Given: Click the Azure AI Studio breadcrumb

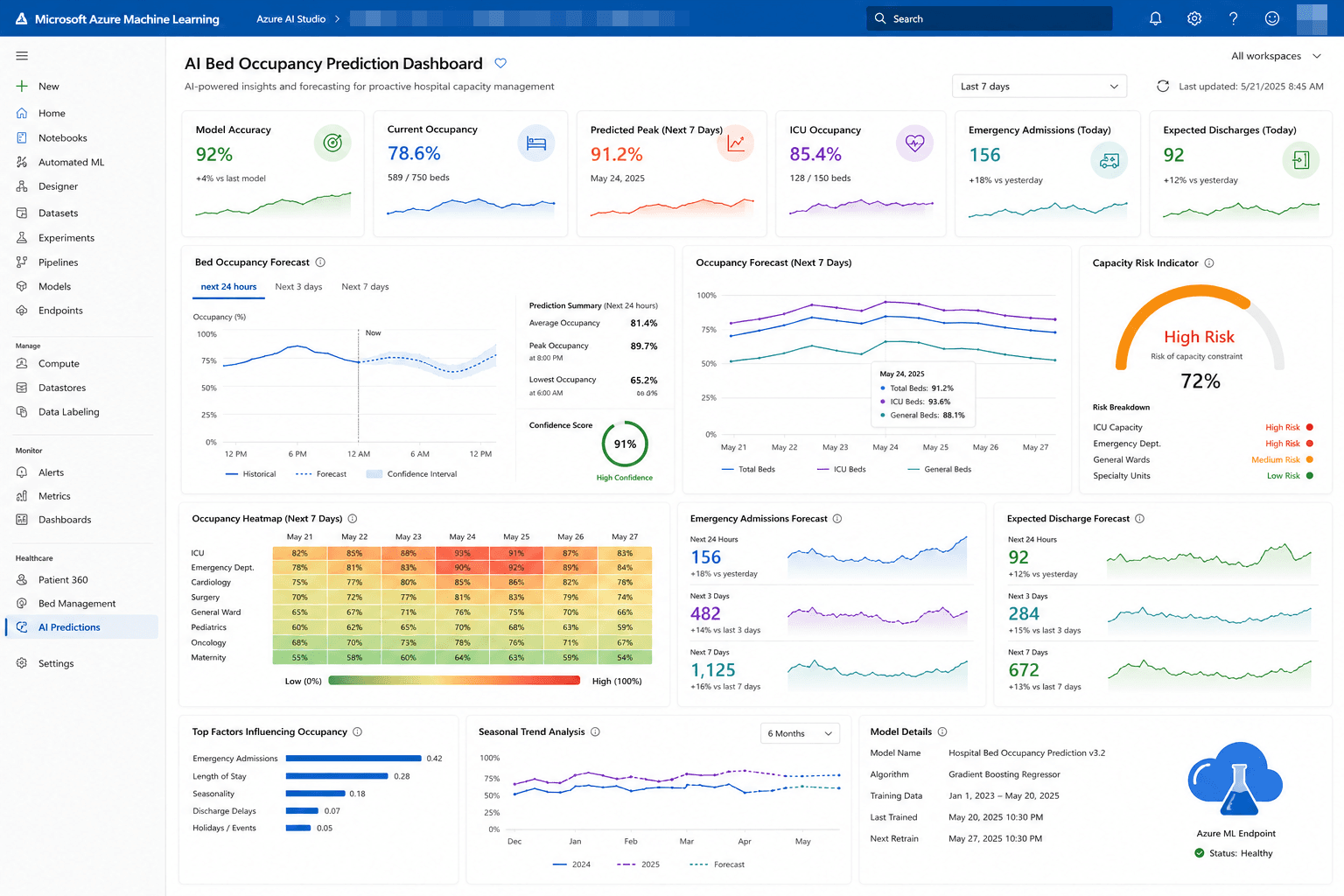Looking at the screenshot, I should [290, 18].
